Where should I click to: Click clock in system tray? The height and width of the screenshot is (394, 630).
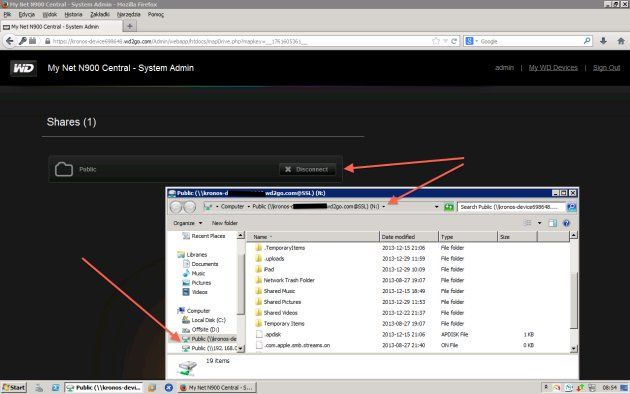click(610, 388)
